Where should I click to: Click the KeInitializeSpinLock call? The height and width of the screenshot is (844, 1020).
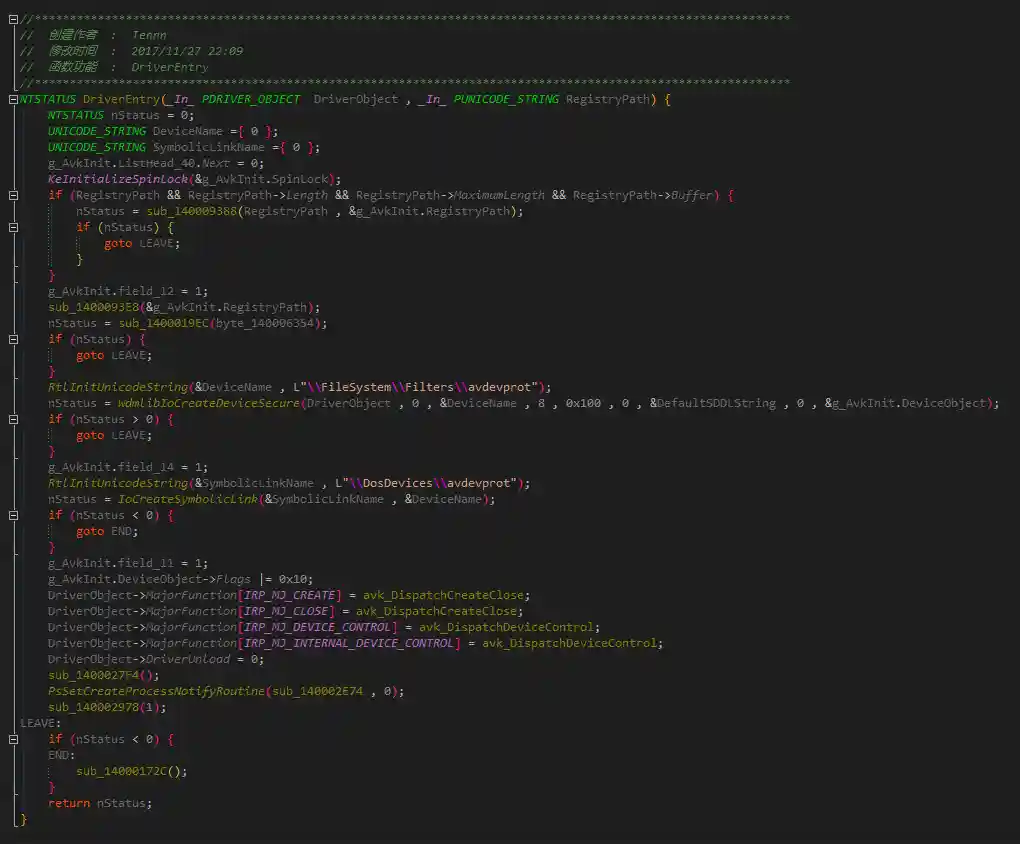119,179
